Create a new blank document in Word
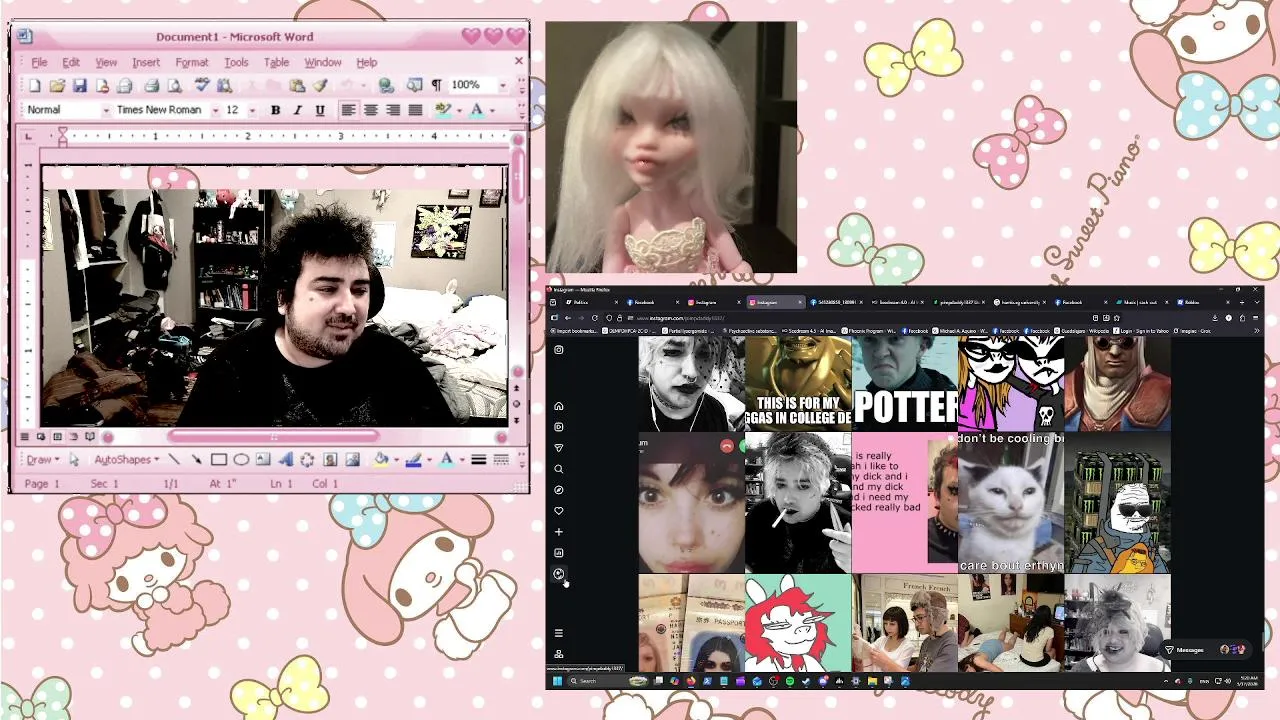This screenshot has width=1280, height=720. 35,86
